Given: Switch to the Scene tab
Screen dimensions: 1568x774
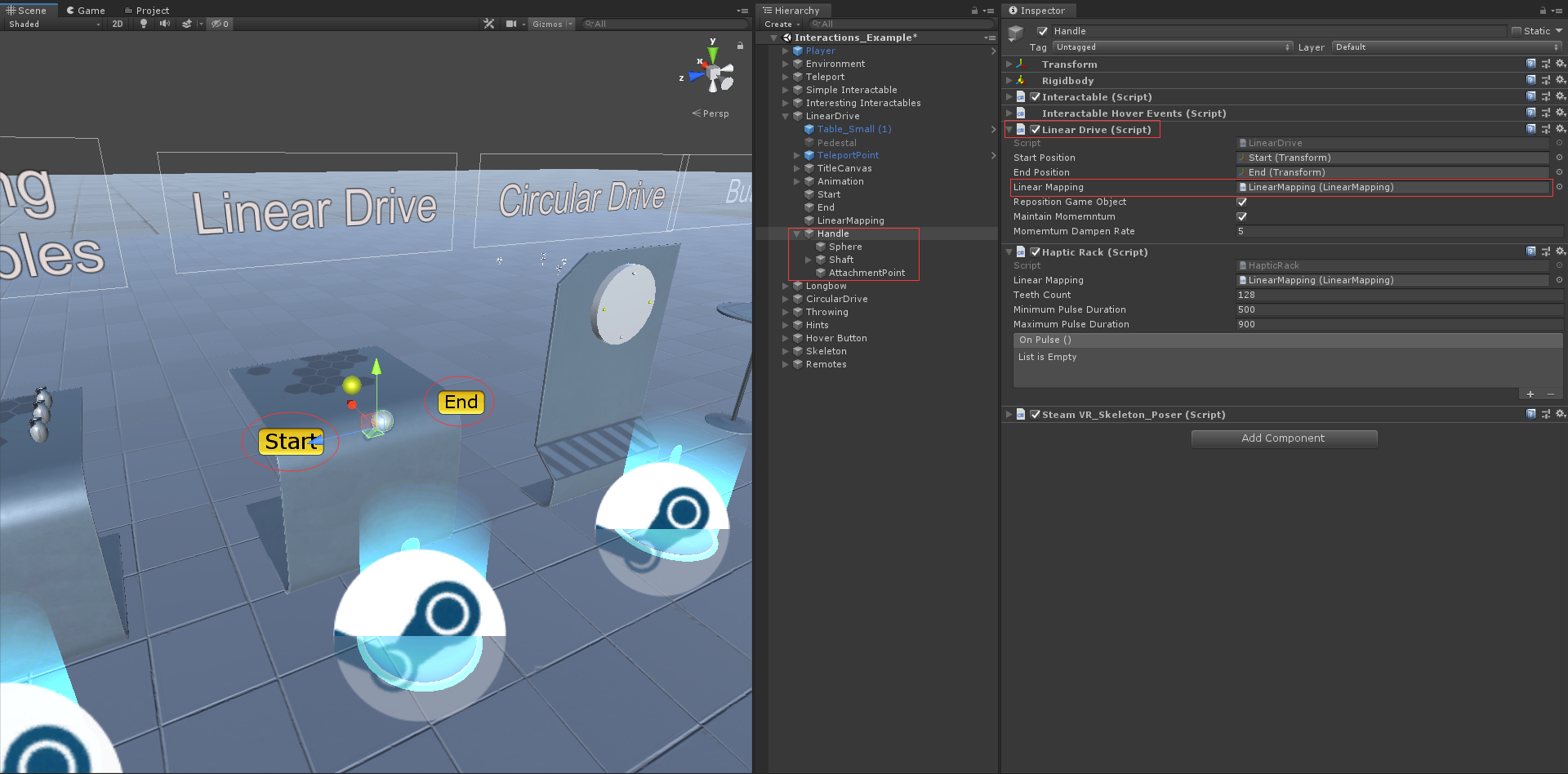Looking at the screenshot, I should pos(27,11).
